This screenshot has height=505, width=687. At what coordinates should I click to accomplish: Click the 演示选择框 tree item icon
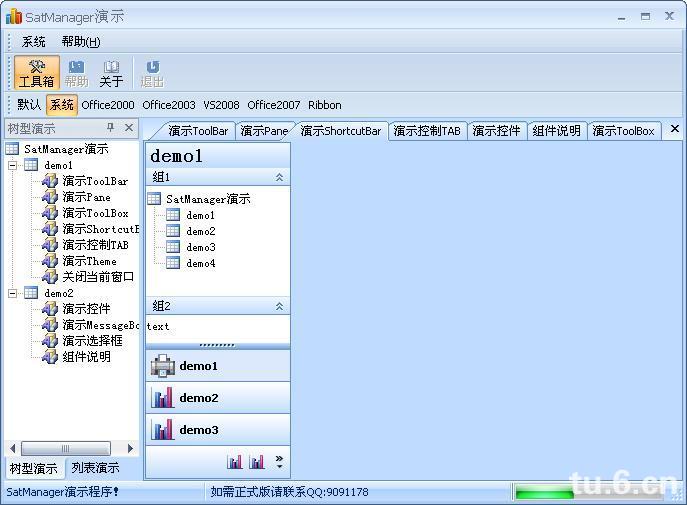pos(50,341)
